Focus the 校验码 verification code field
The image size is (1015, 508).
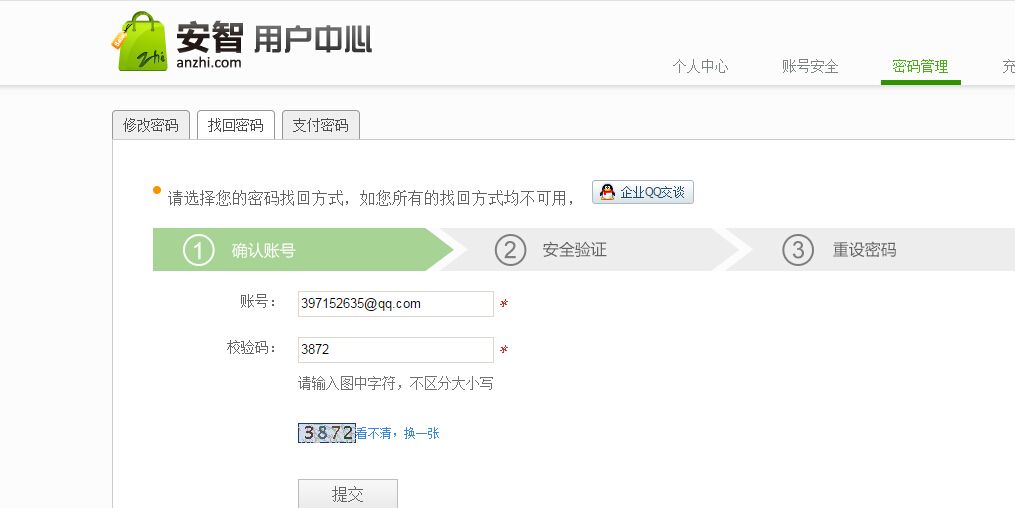(x=396, y=349)
